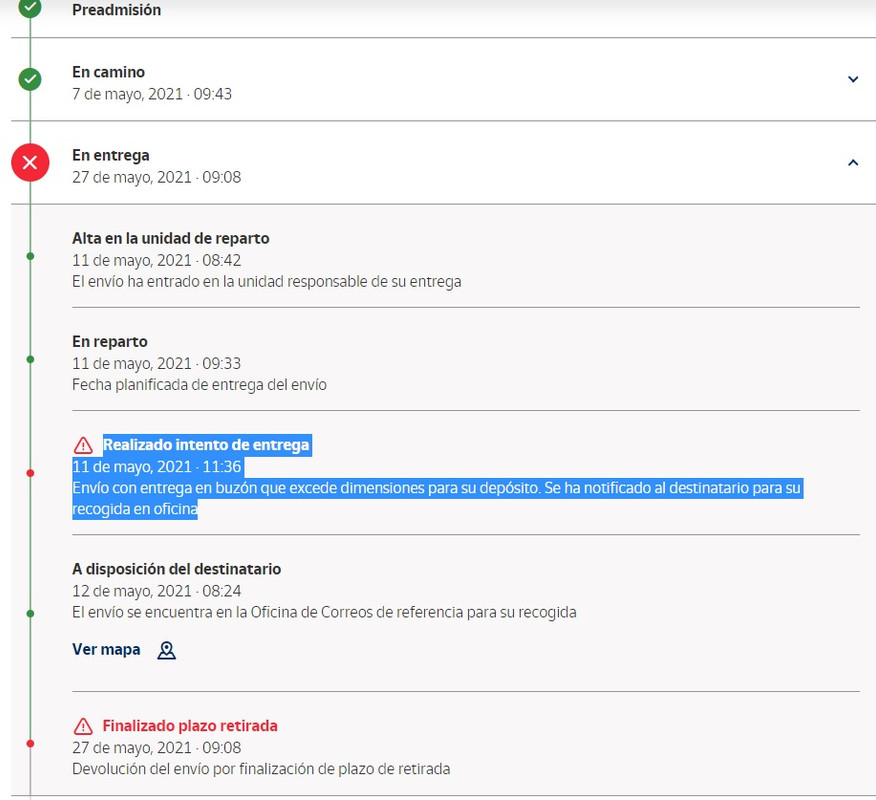
Task: Click warning triangle beside Finalizado plazo retirada
Action: point(83,726)
